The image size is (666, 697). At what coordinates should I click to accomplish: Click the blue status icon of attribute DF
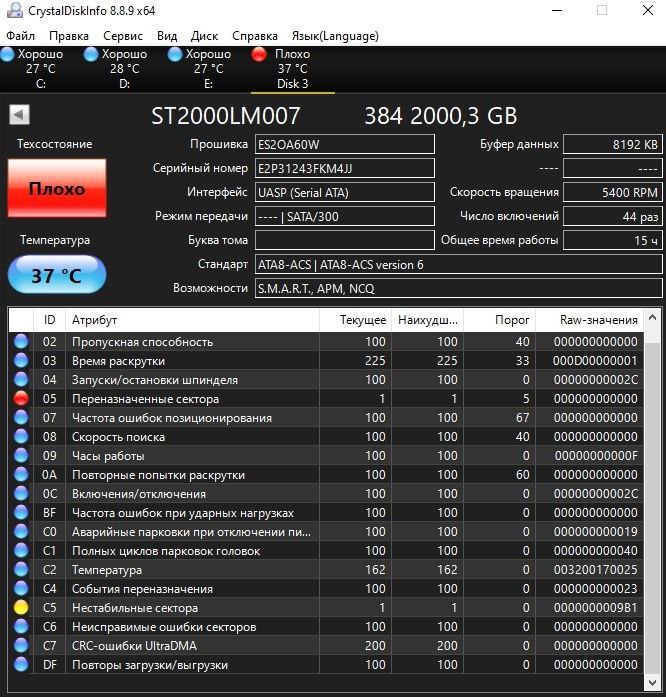tap(21, 665)
